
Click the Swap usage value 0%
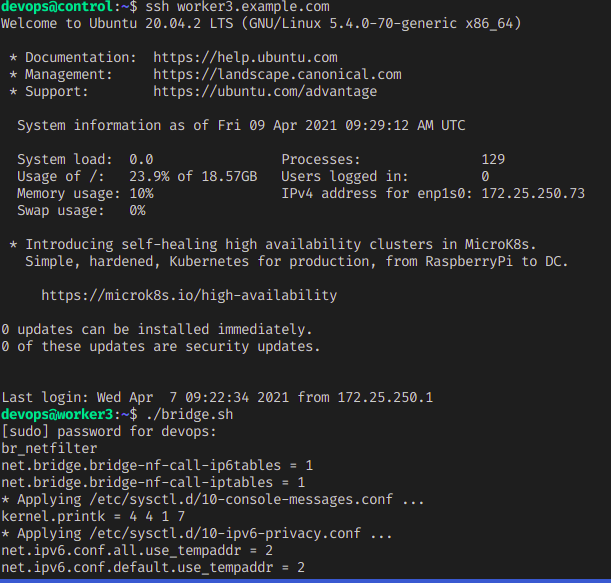click(x=137, y=211)
